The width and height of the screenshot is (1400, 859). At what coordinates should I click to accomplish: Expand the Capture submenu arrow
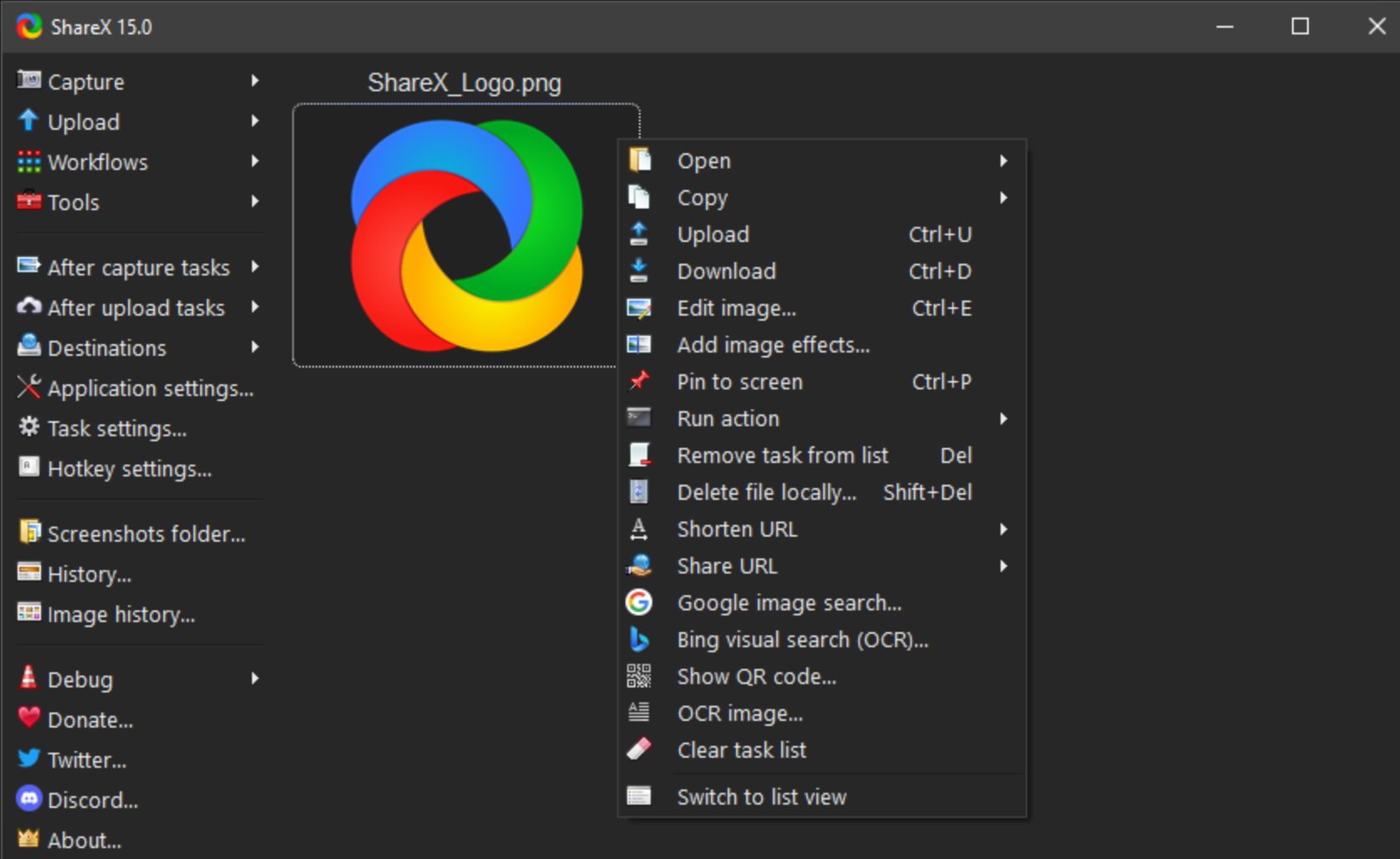click(255, 81)
